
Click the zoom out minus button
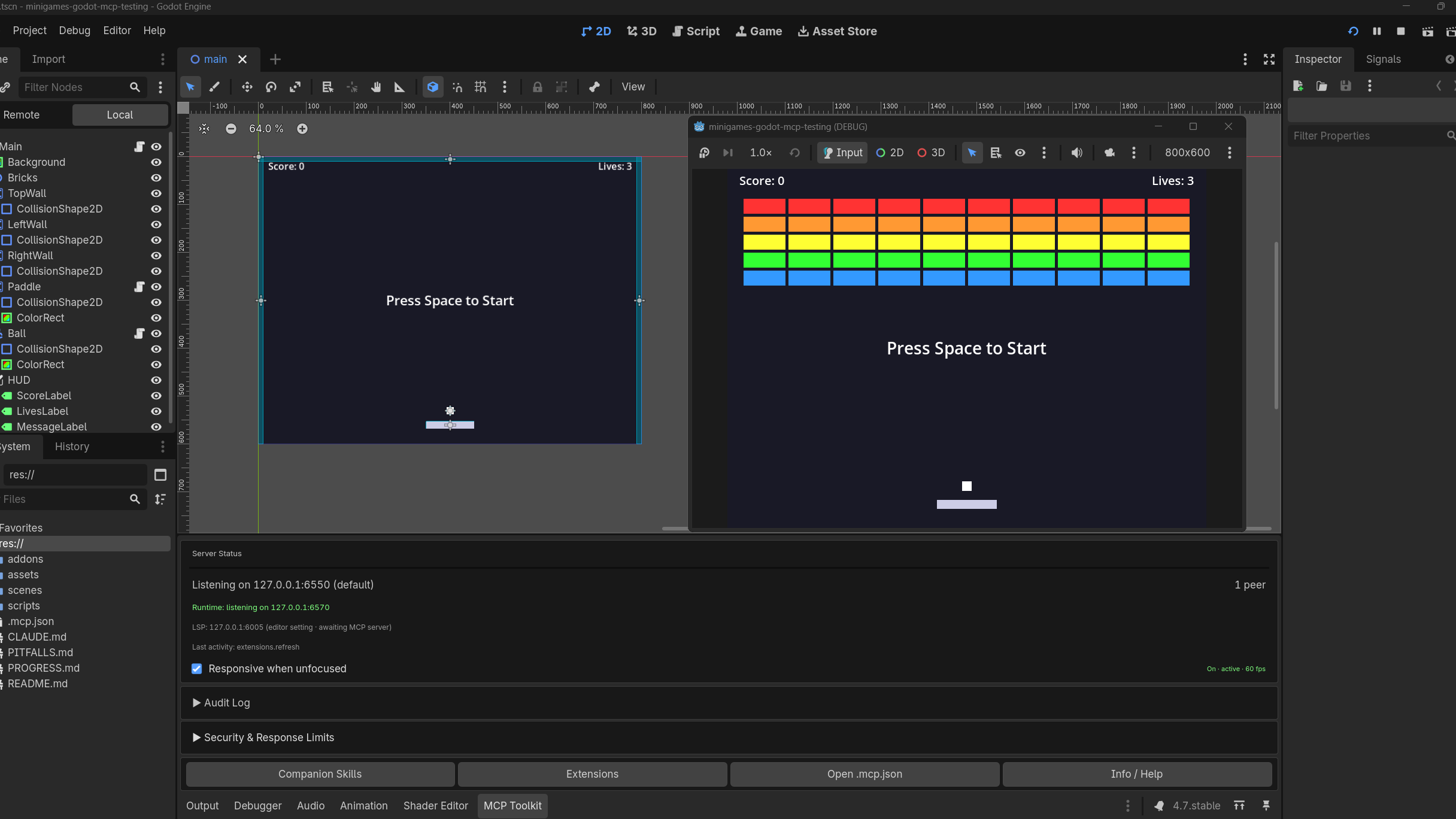point(230,129)
